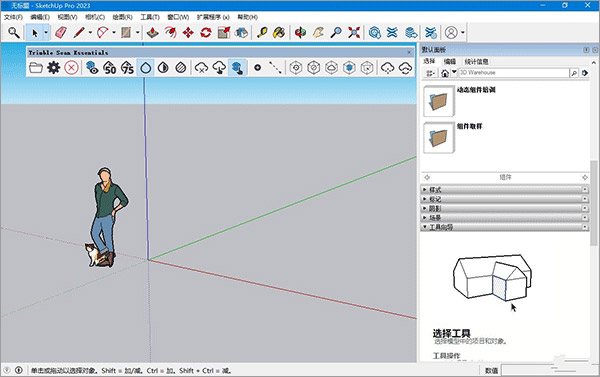Click the cloud with circular sync arrows
This screenshot has height=377, width=600.
point(405,68)
